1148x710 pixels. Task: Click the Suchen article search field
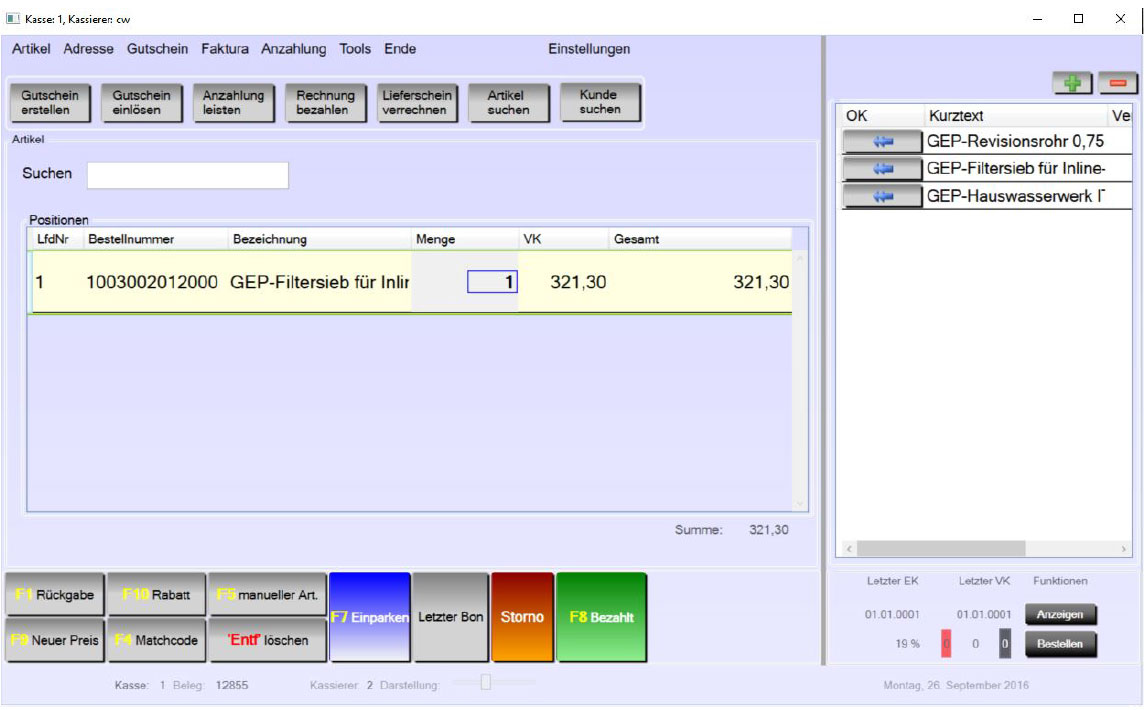187,175
